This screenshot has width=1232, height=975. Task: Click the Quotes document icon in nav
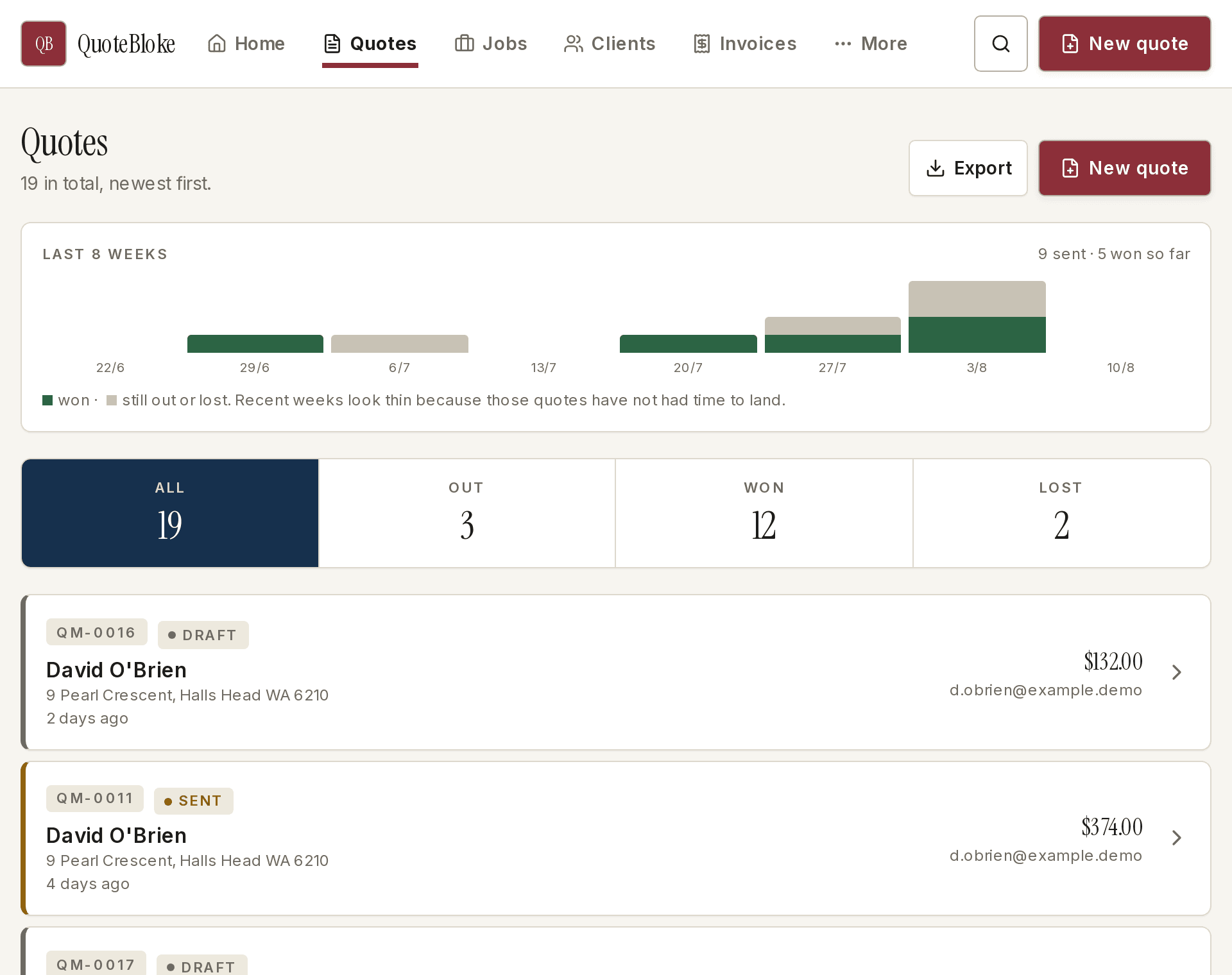coord(332,44)
